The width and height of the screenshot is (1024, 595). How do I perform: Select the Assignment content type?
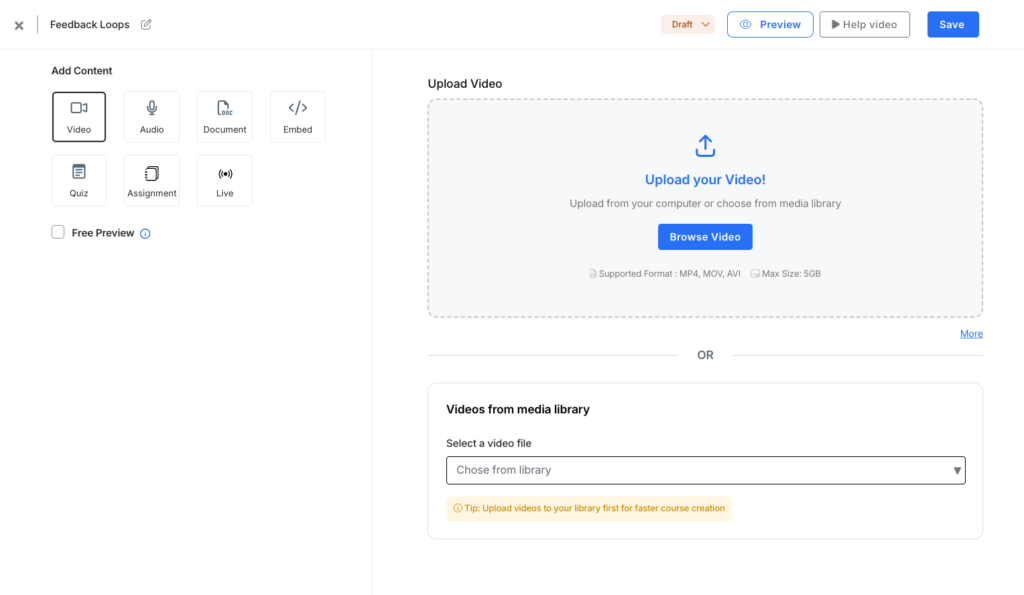tap(151, 180)
